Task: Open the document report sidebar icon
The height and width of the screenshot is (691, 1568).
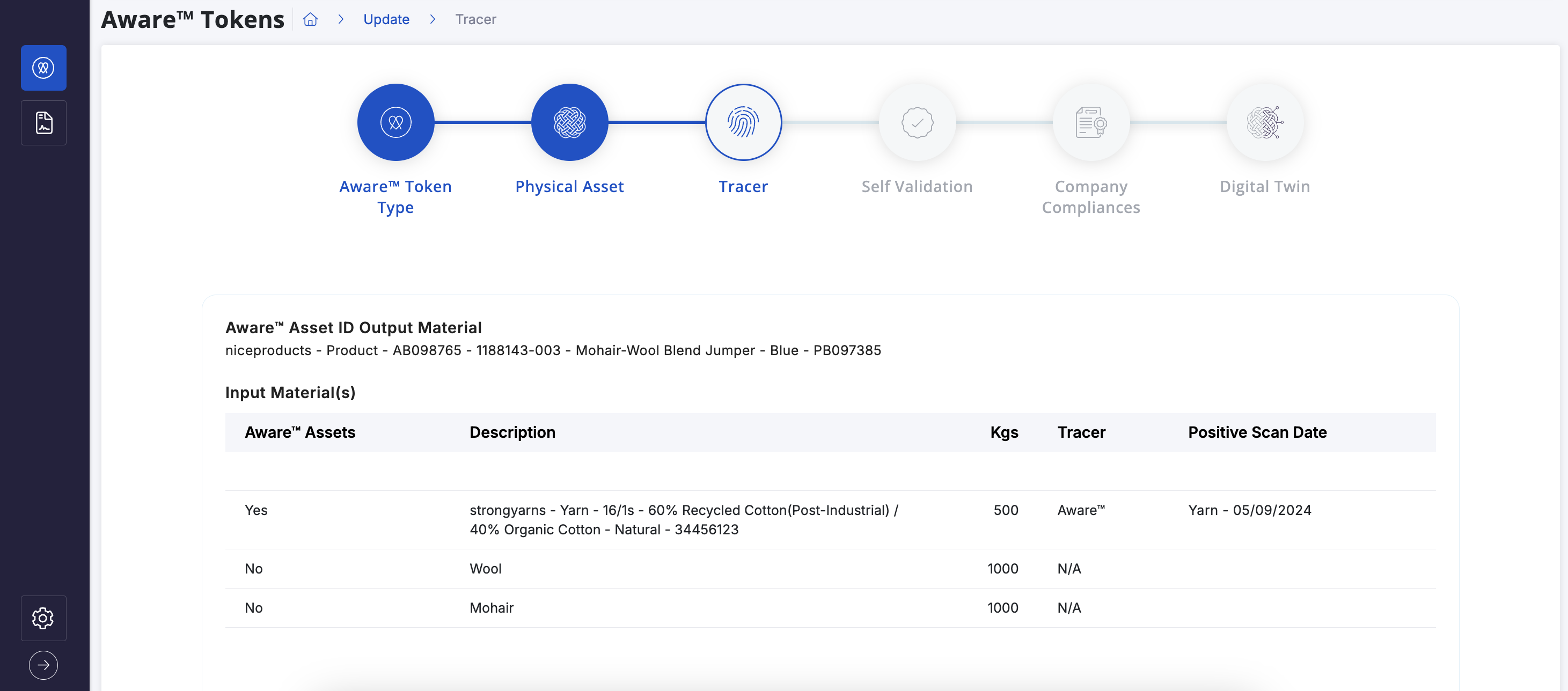Action: pyautogui.click(x=43, y=123)
